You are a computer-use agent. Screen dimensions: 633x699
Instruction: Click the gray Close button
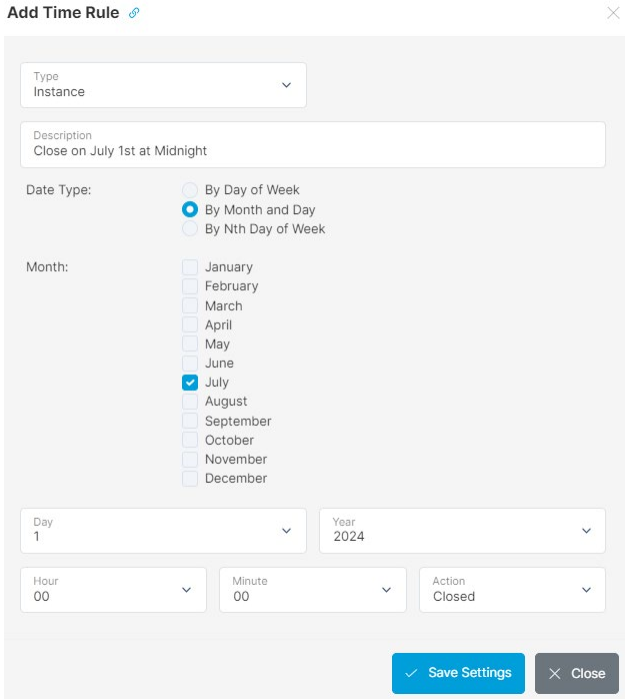click(577, 673)
